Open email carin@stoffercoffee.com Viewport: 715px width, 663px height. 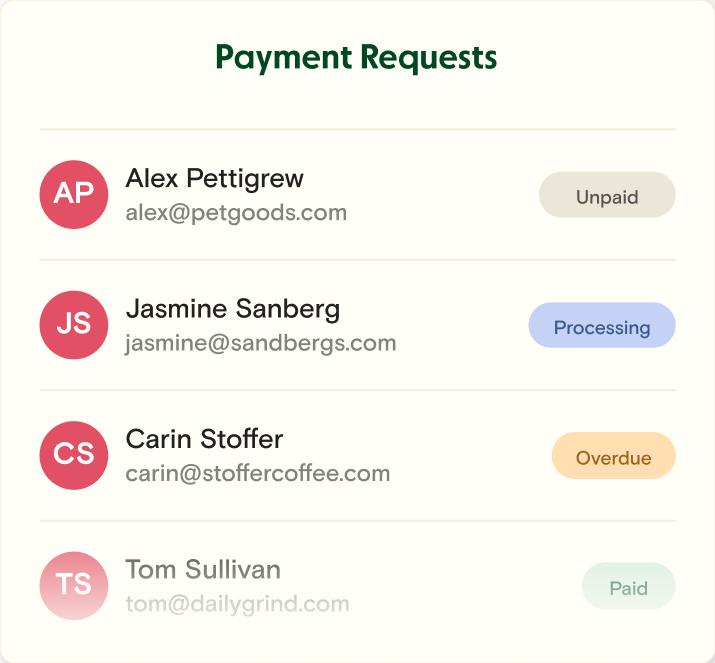point(258,473)
